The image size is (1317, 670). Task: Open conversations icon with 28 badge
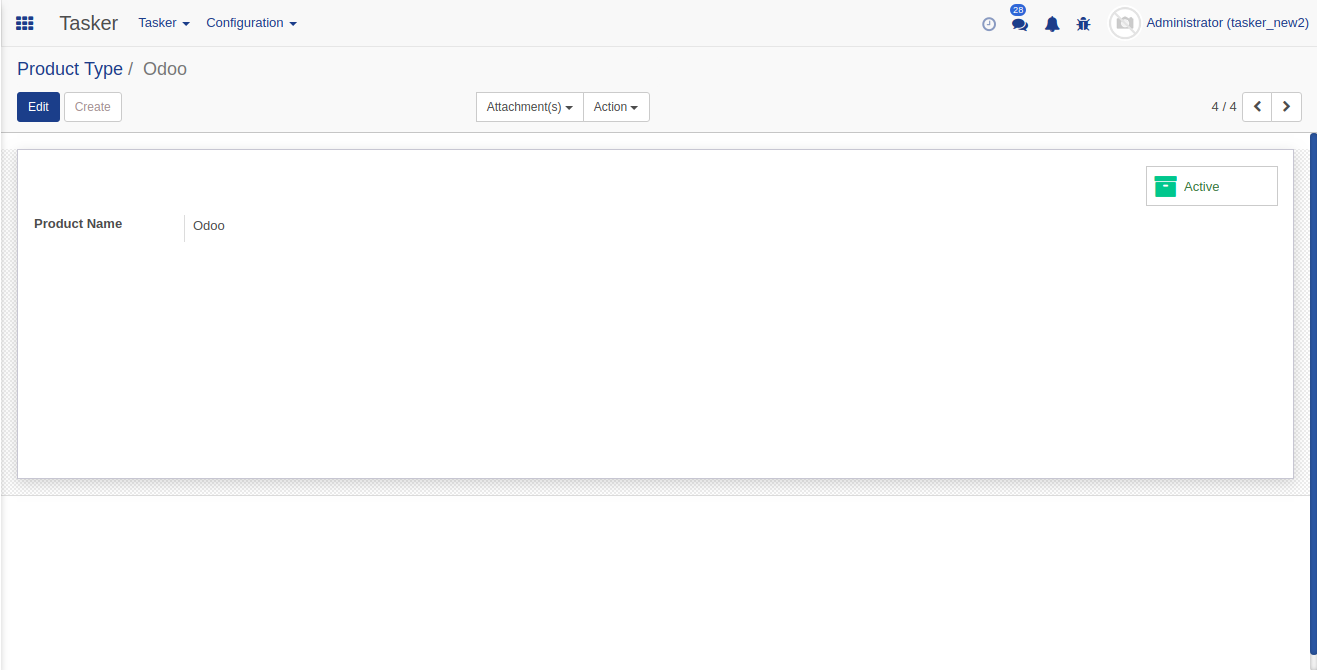pyautogui.click(x=1019, y=22)
